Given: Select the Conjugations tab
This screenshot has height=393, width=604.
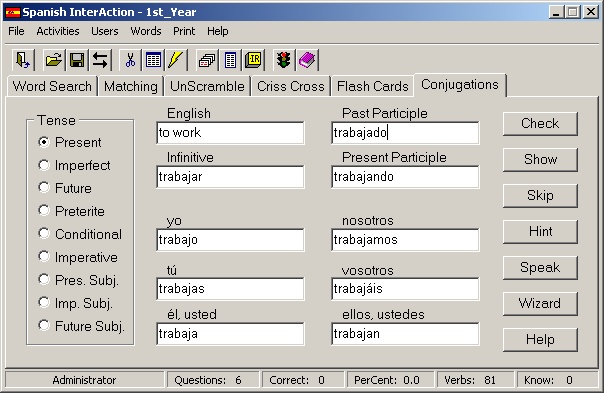Looking at the screenshot, I should [x=460, y=85].
